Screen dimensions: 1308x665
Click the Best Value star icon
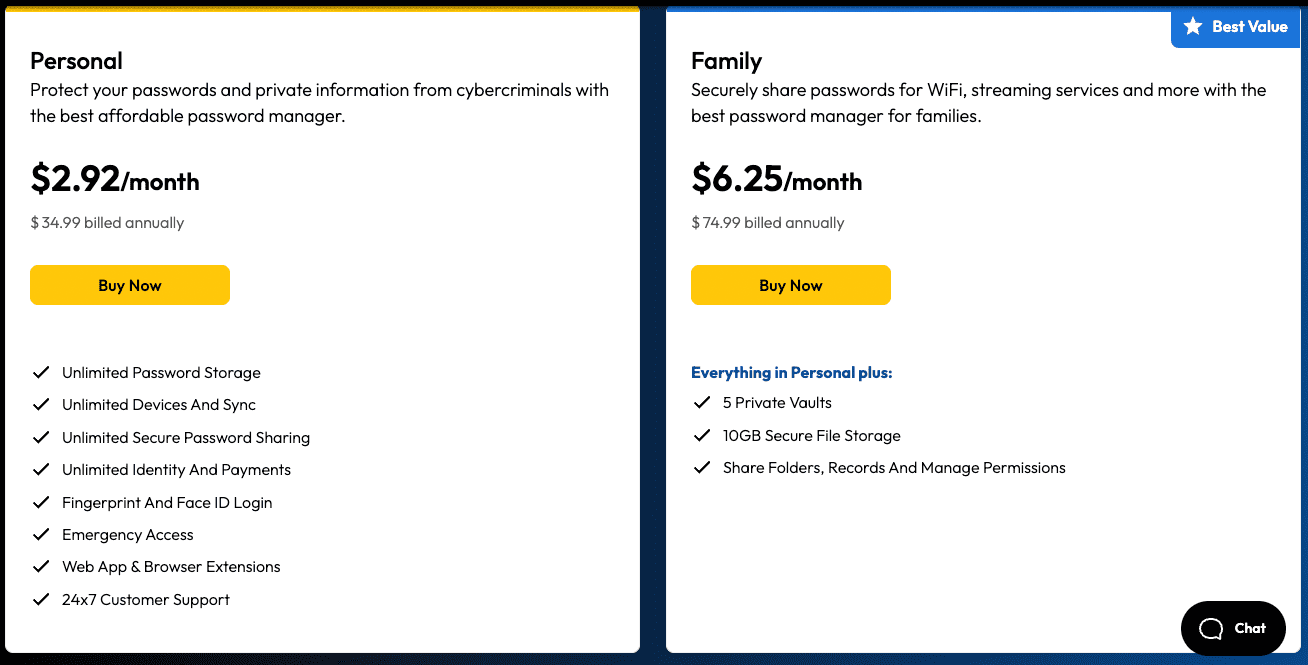pyautogui.click(x=1193, y=27)
